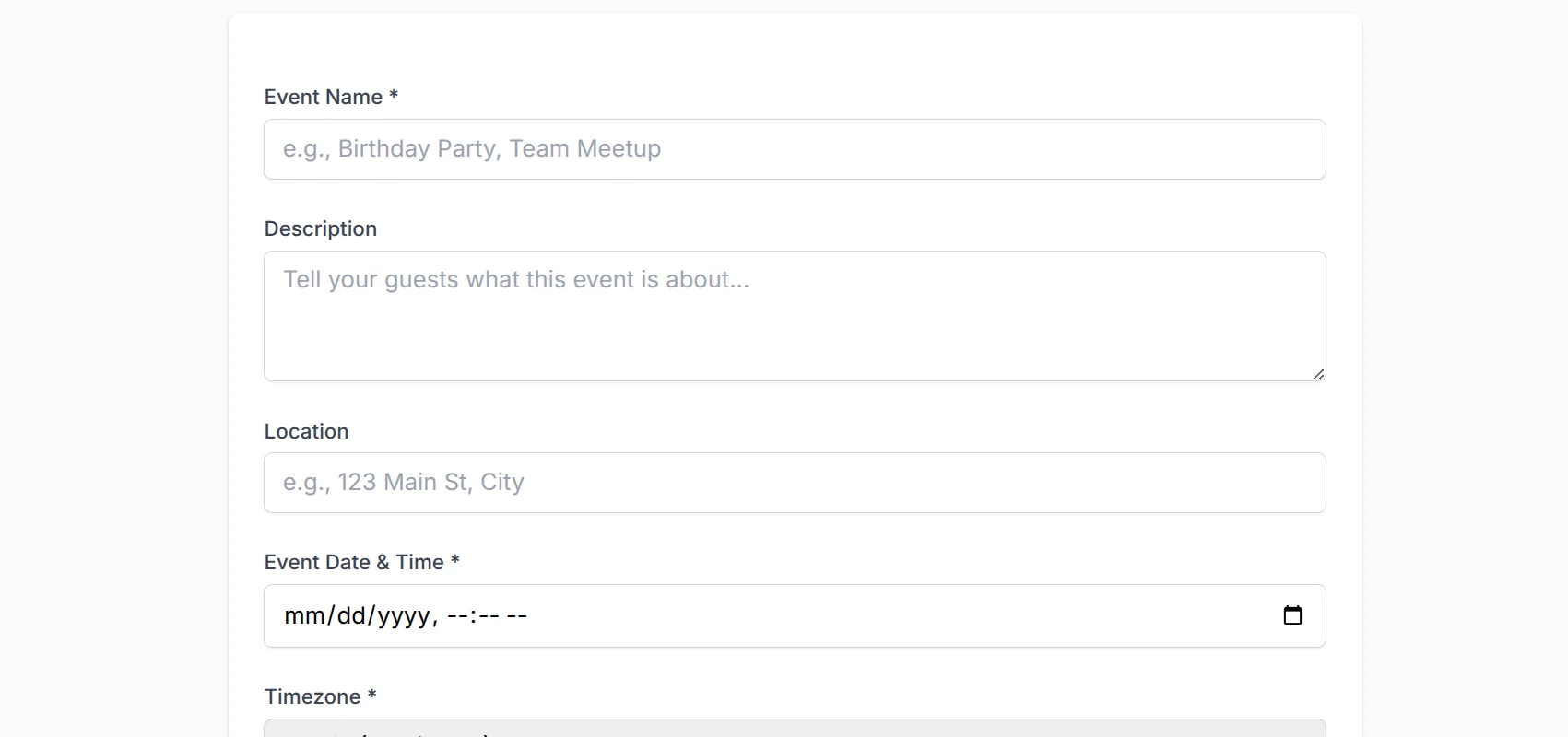Click the Location label
This screenshot has height=737, width=1568.
(x=306, y=430)
